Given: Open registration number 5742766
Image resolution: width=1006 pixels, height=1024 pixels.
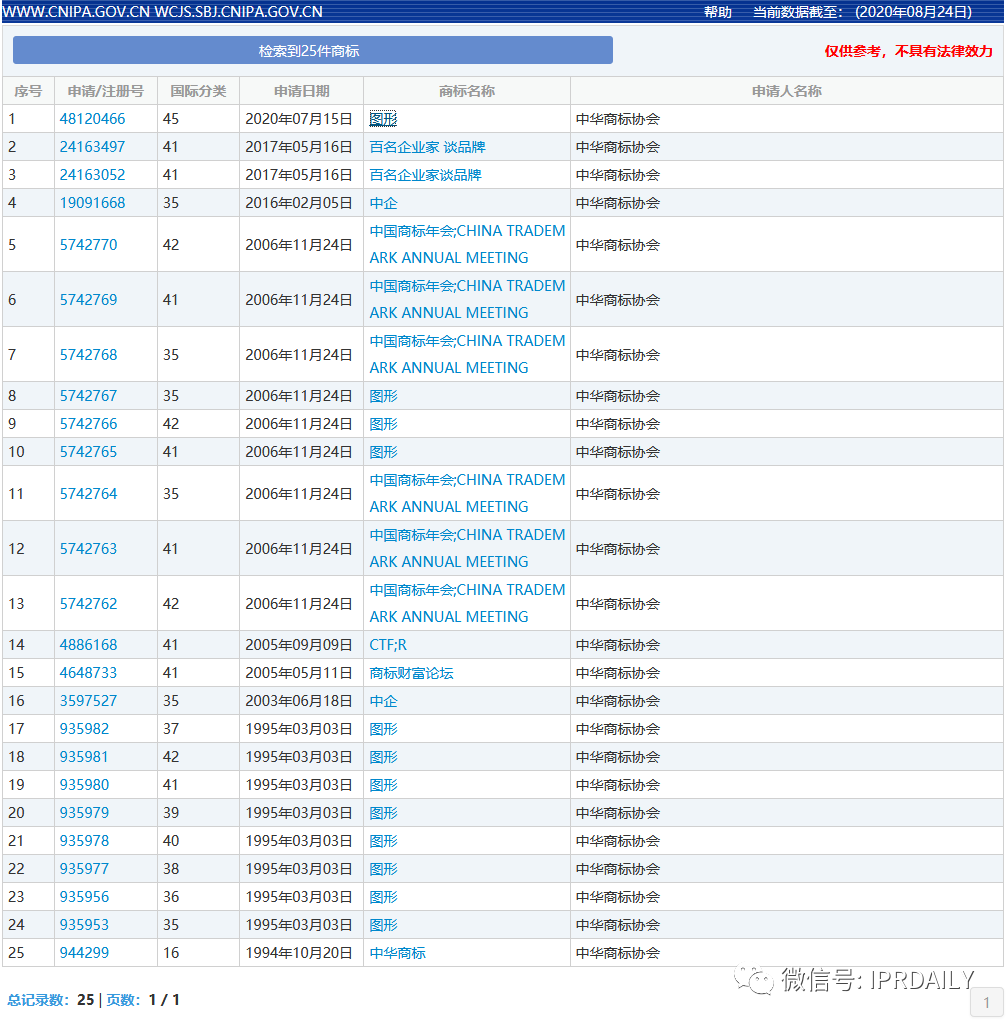Looking at the screenshot, I should tap(88, 424).
